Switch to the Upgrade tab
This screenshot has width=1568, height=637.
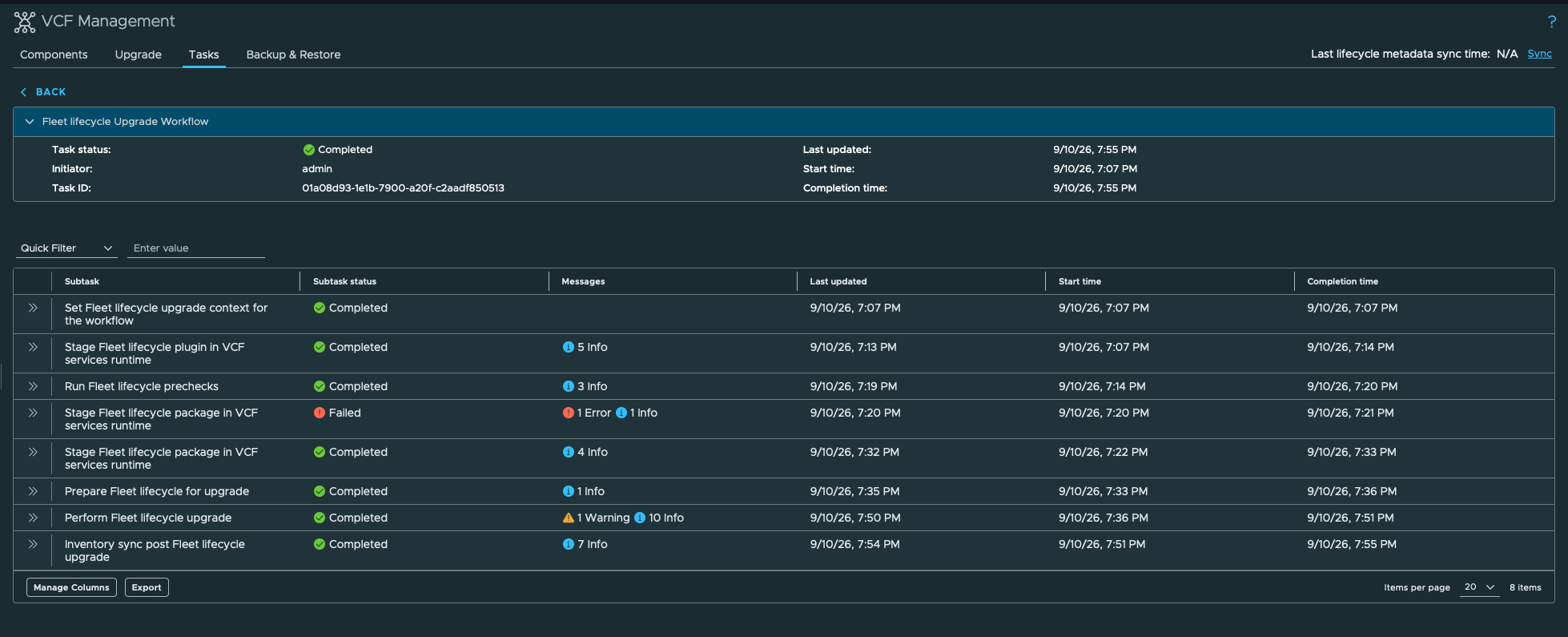point(138,54)
